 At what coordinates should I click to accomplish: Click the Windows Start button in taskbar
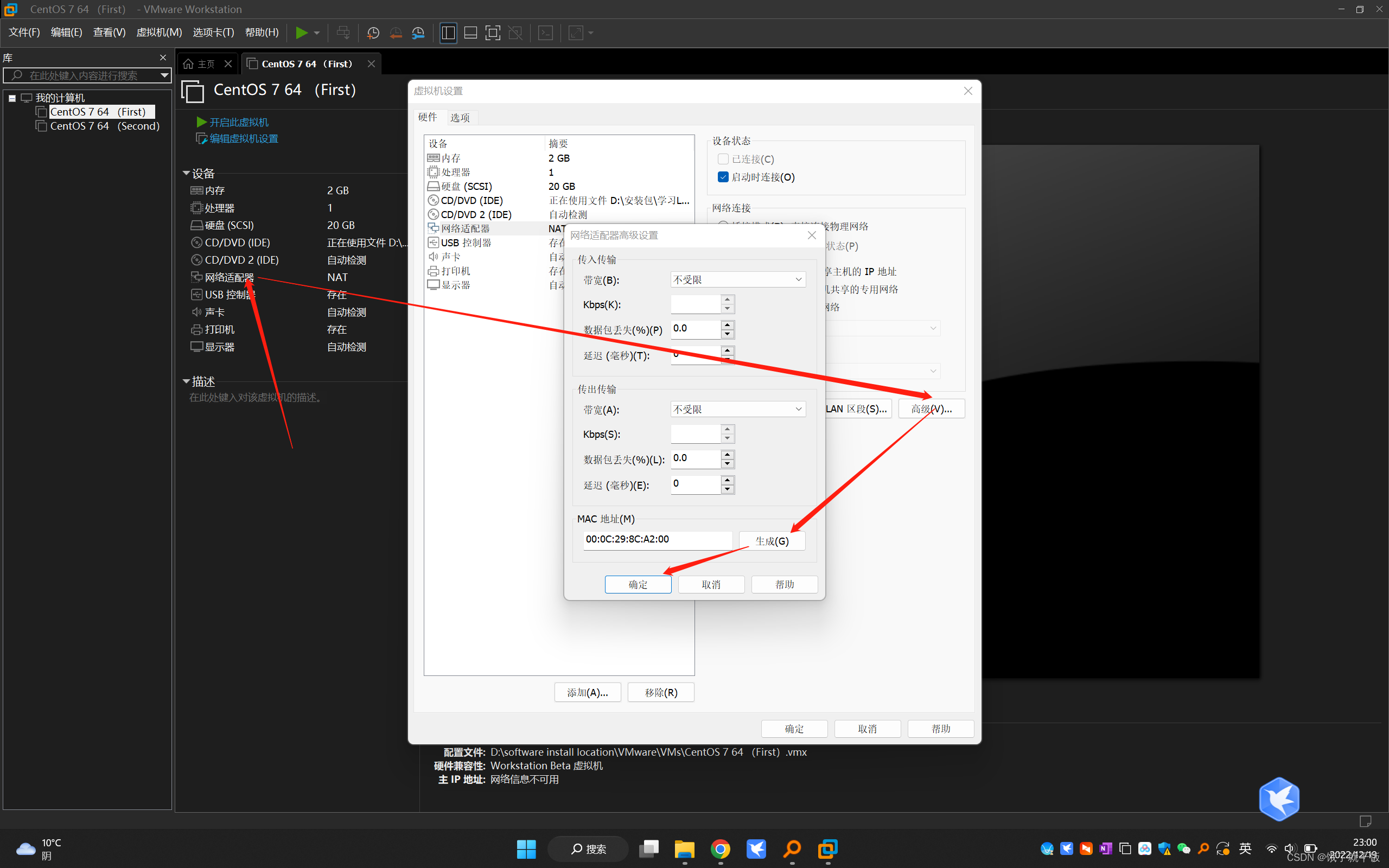(x=526, y=848)
